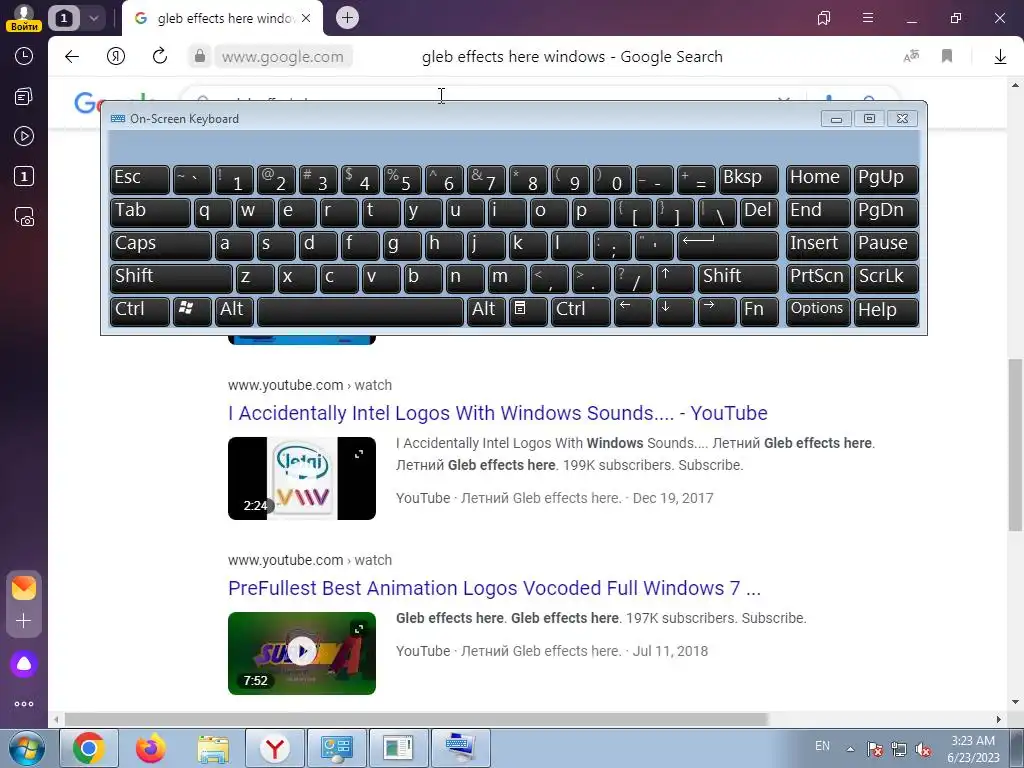Add a sidebar app with plus icon
Image resolution: width=1024 pixels, height=768 pixels.
tap(24, 620)
